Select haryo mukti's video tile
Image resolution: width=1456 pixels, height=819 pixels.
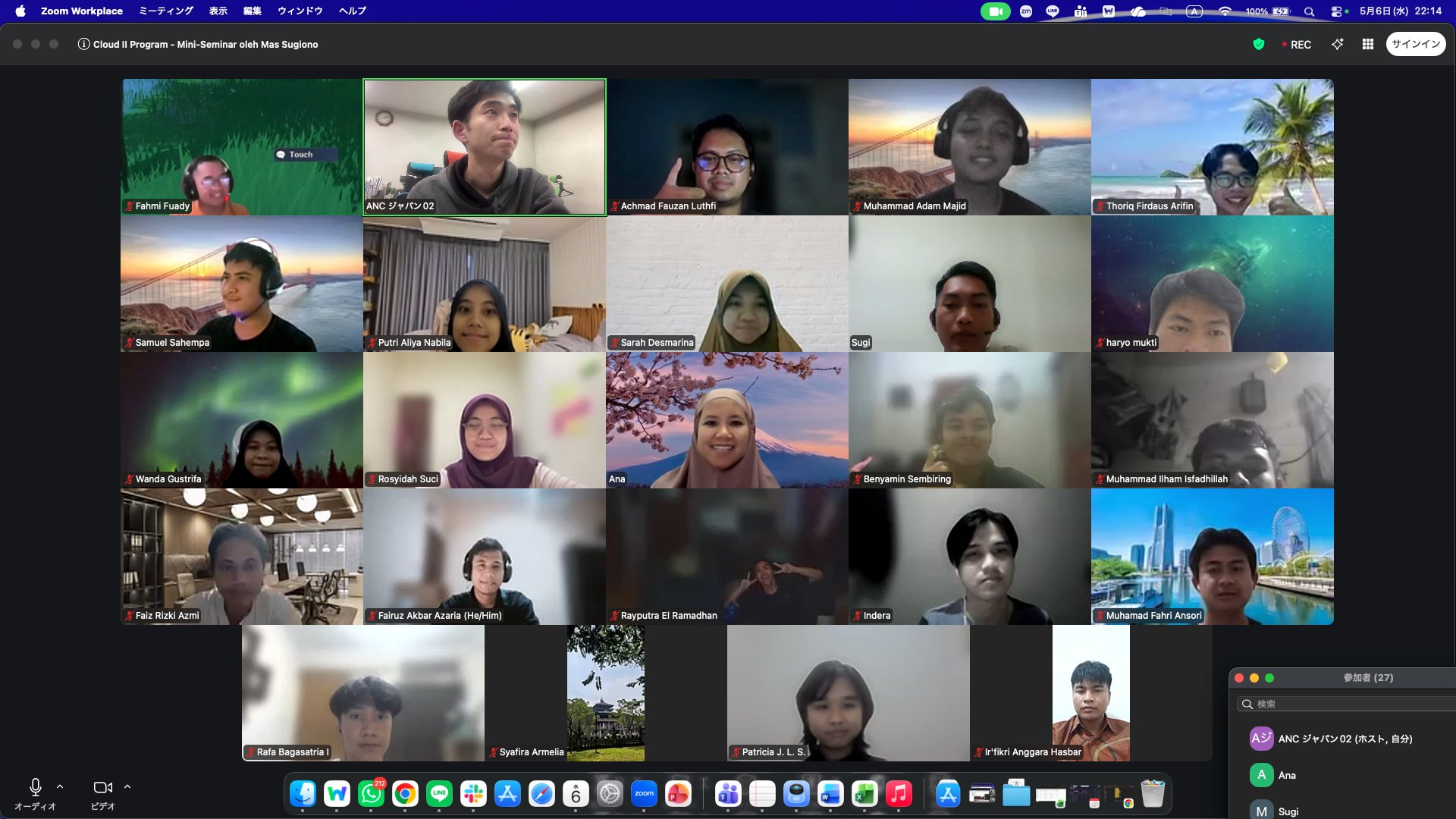pos(1213,284)
